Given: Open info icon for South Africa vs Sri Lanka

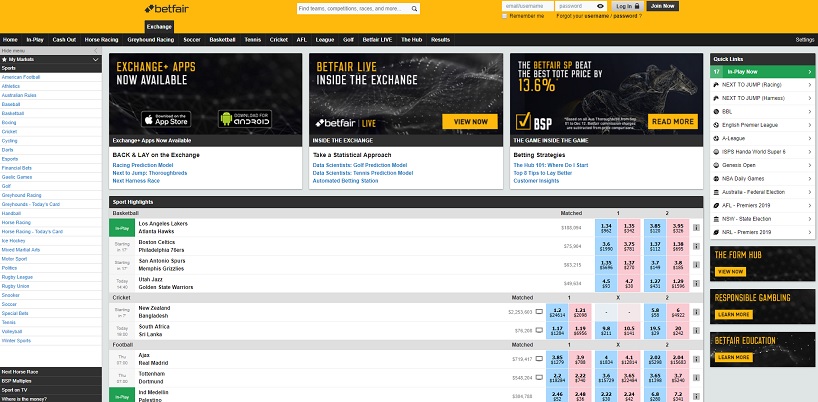Looking at the screenshot, I should click(x=696, y=331).
